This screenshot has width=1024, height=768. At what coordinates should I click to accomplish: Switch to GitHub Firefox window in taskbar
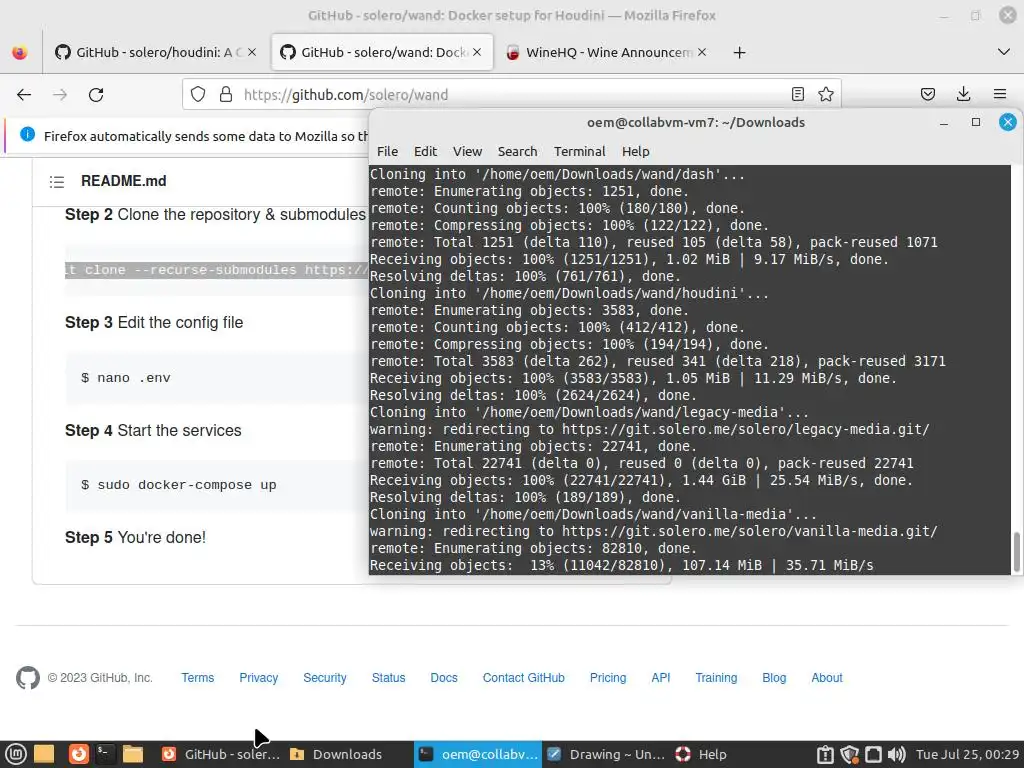click(x=221, y=754)
